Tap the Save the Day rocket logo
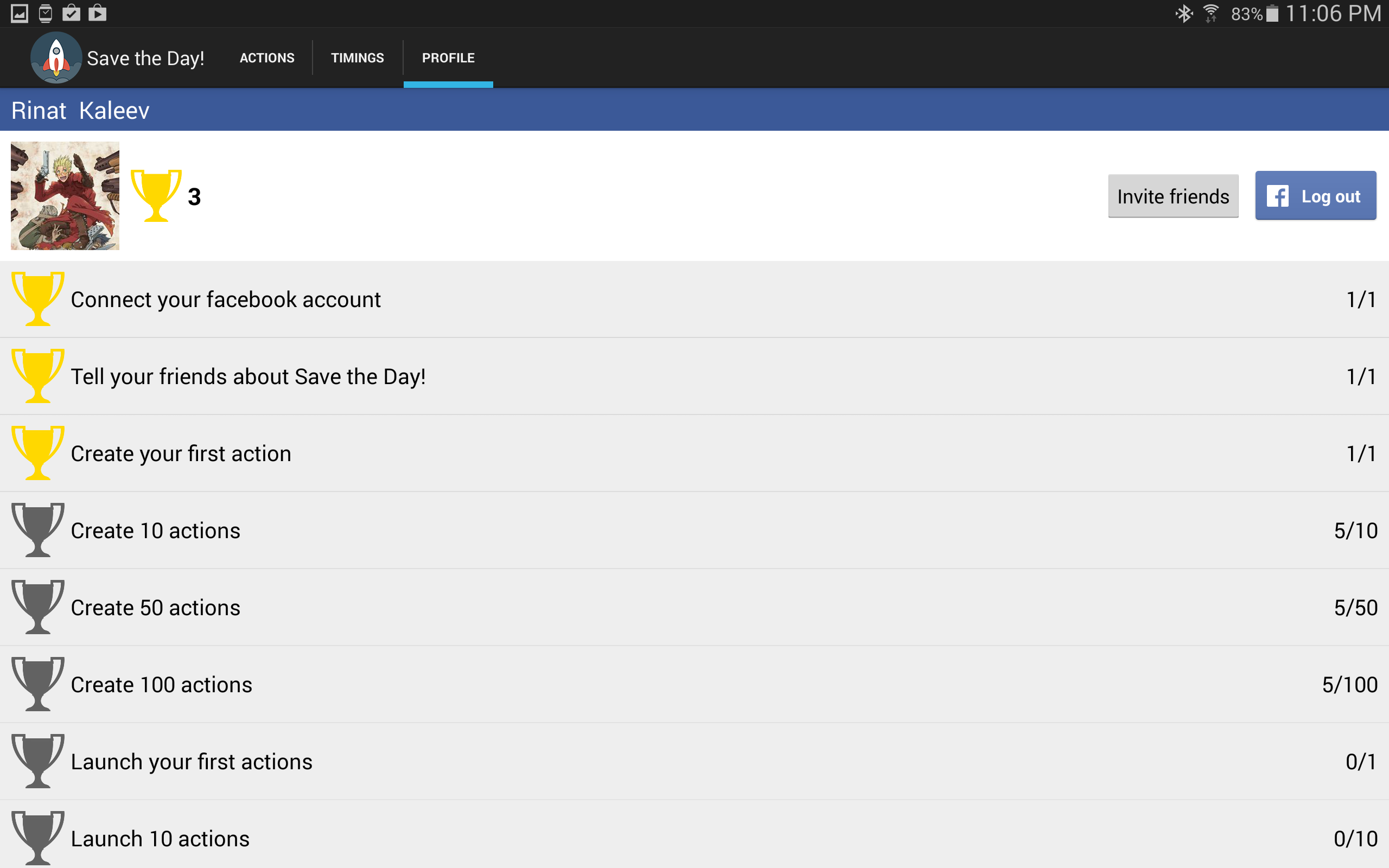The height and width of the screenshot is (868, 1389). pos(56,58)
